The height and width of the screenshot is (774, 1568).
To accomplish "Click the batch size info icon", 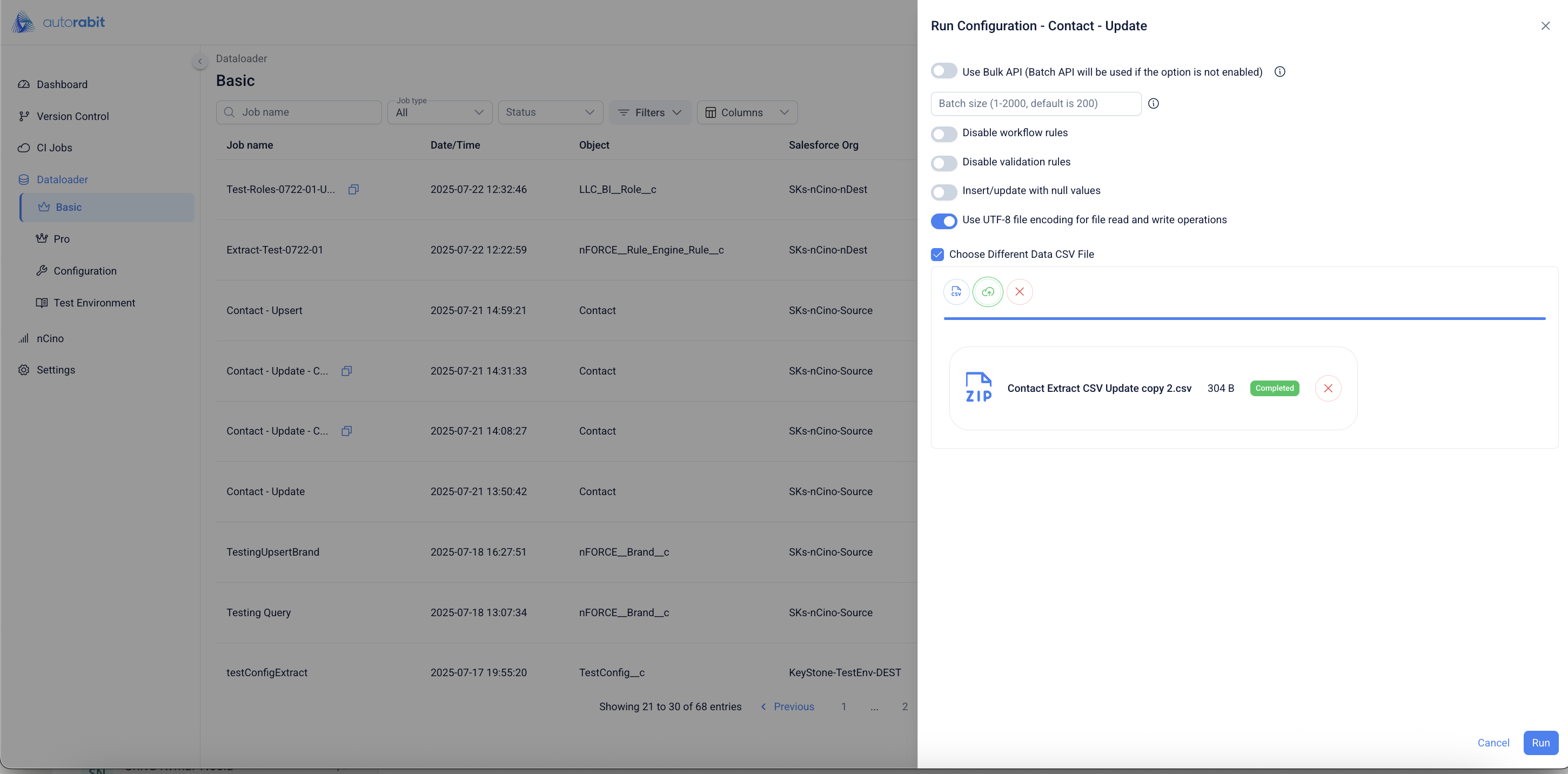I will tap(1153, 104).
